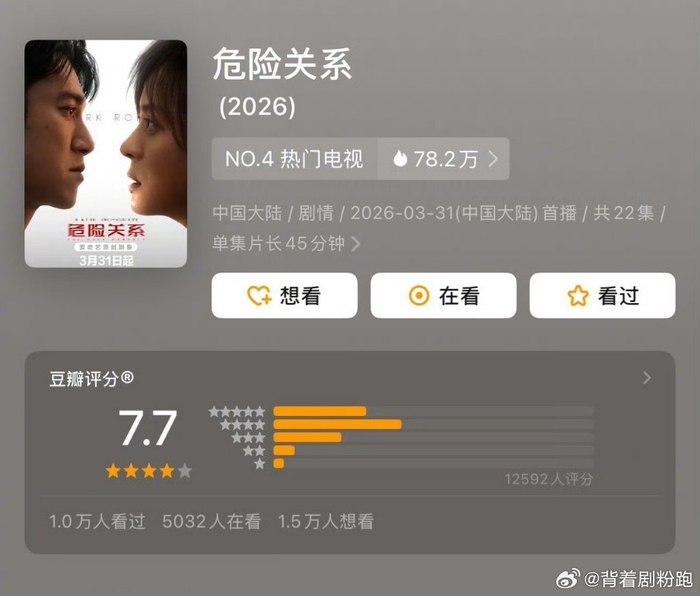Viewport: 700px width, 596px height.
Task: Tap the star icon on 看过
Action: (x=578, y=296)
